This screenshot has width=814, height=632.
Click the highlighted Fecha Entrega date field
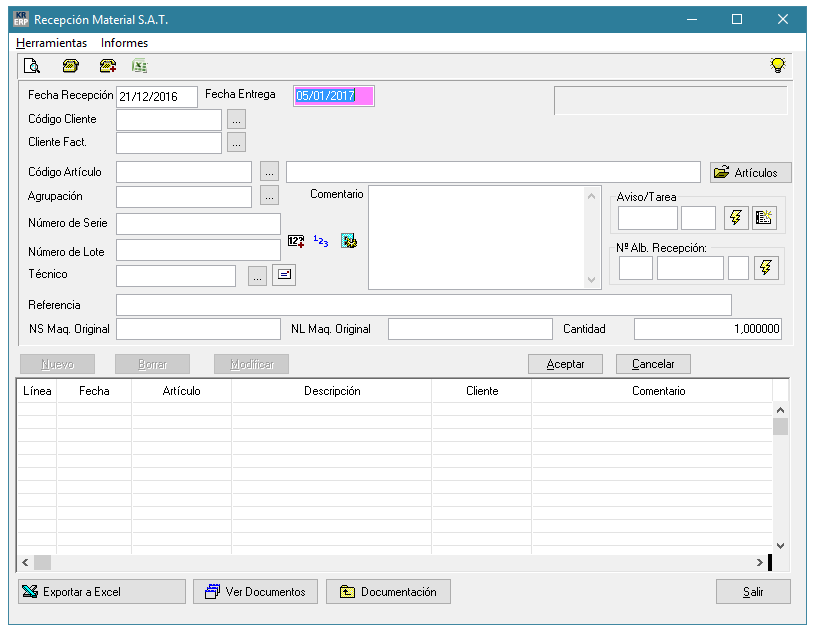[x=334, y=96]
